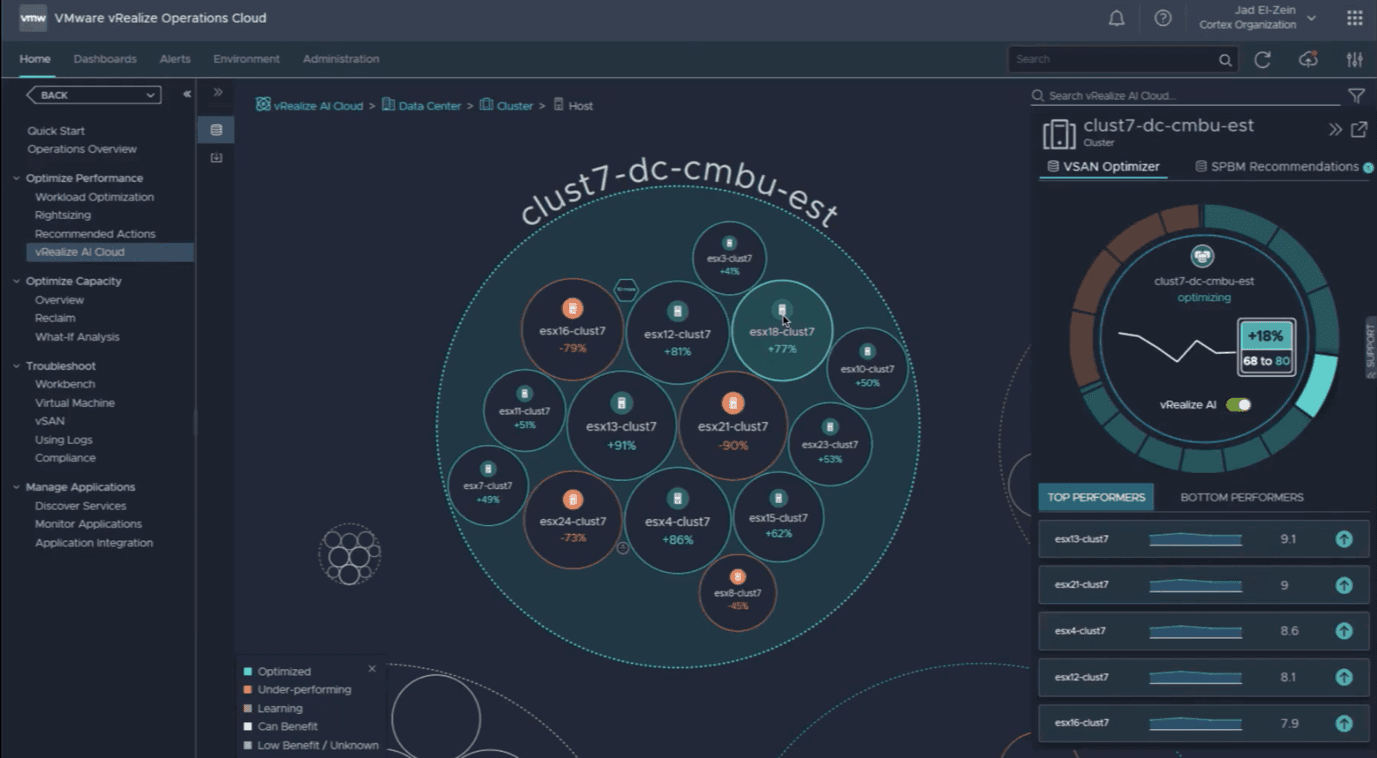Switch to the Bottom Performers tab
The width and height of the screenshot is (1377, 758).
(1241, 497)
